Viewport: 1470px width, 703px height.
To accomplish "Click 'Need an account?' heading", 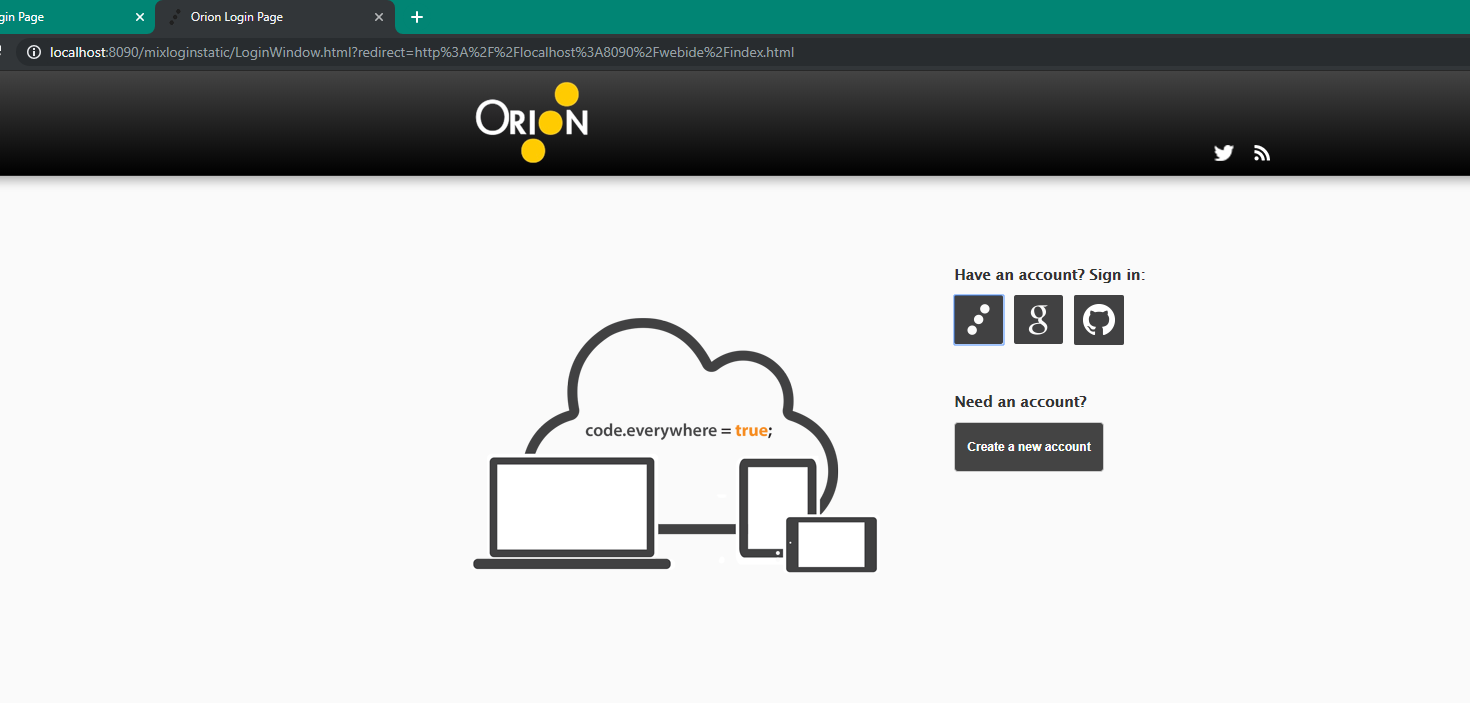I will tap(1020, 402).
